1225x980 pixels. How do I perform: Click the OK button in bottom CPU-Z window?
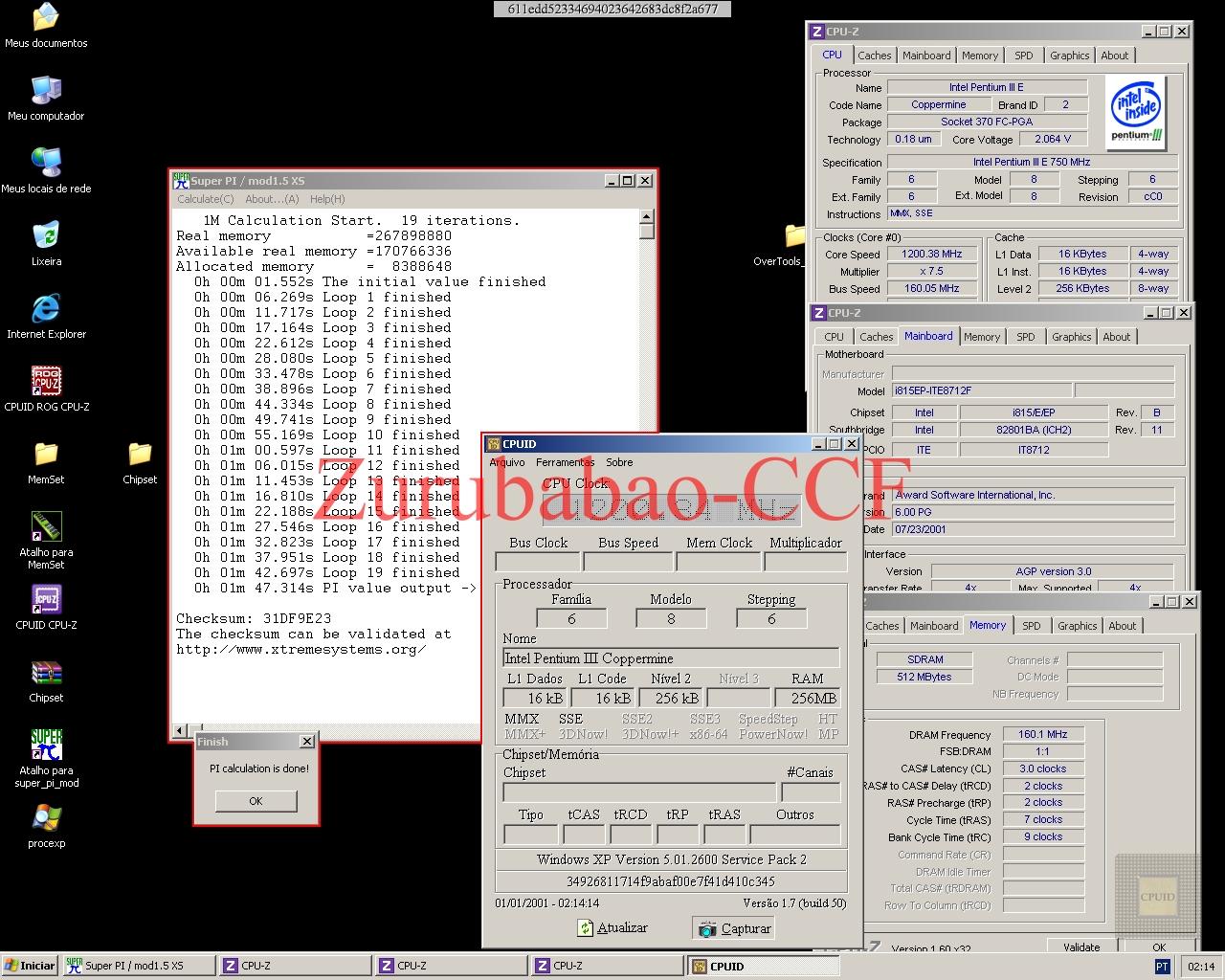point(1159,947)
